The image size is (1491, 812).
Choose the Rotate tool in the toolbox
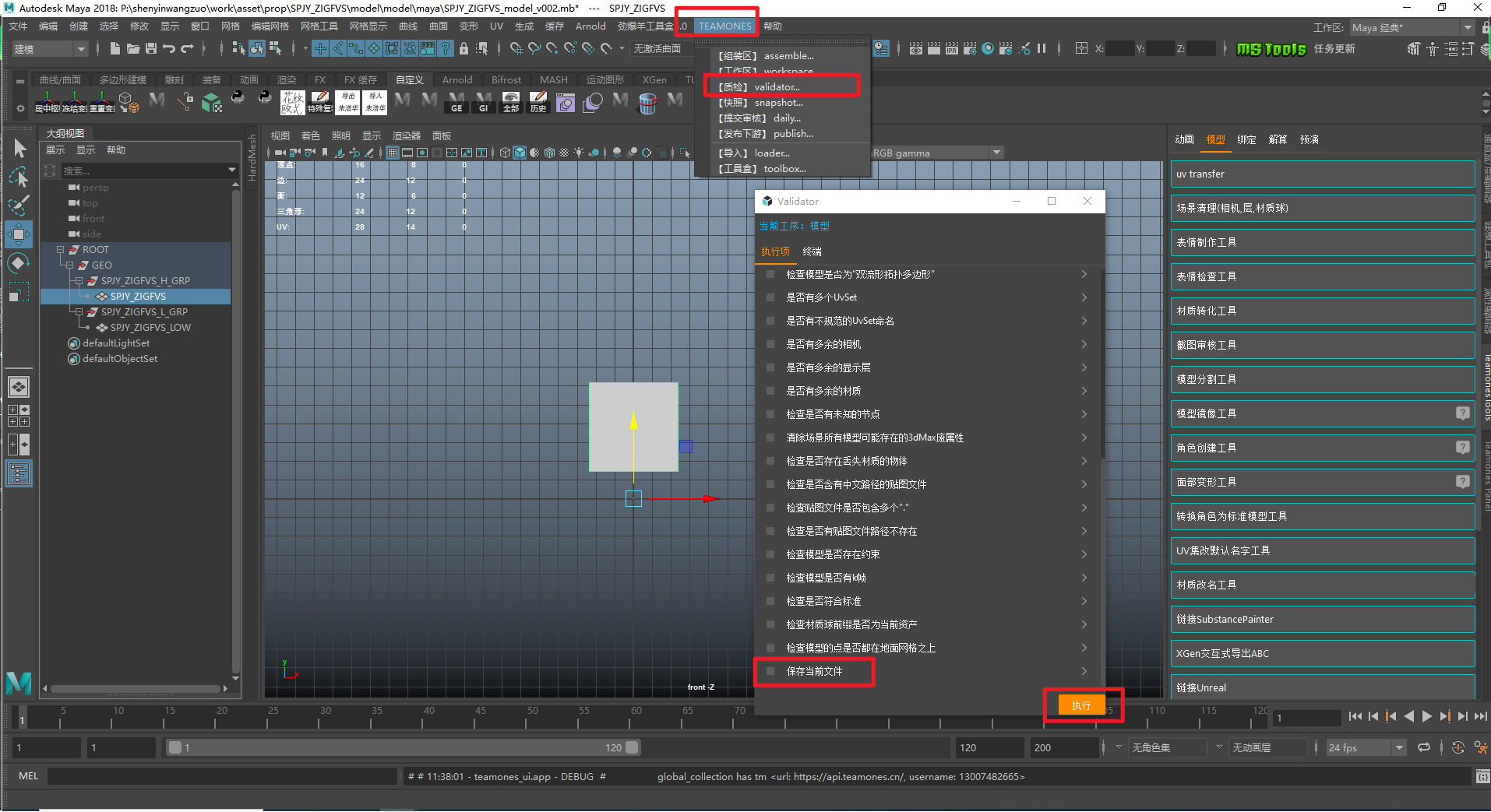coord(19,263)
